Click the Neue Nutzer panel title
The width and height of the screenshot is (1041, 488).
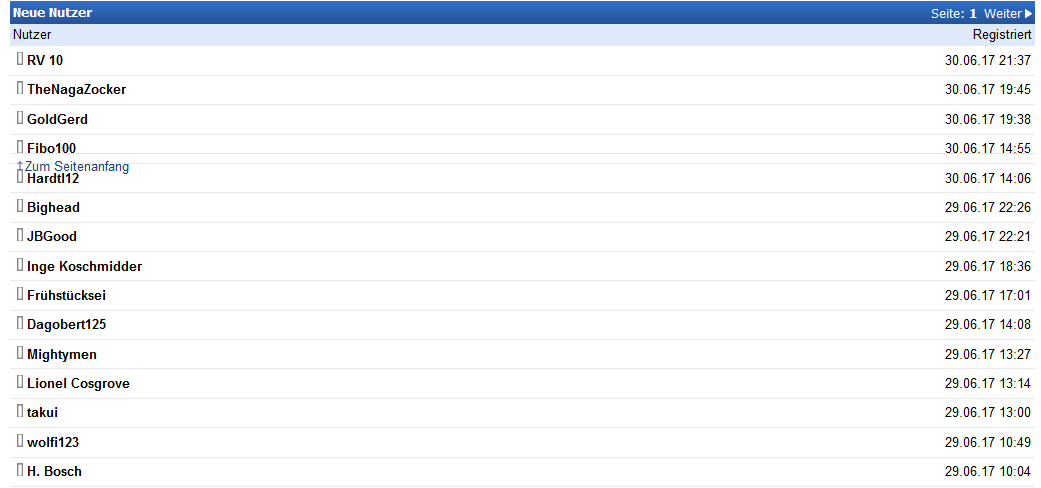(52, 13)
